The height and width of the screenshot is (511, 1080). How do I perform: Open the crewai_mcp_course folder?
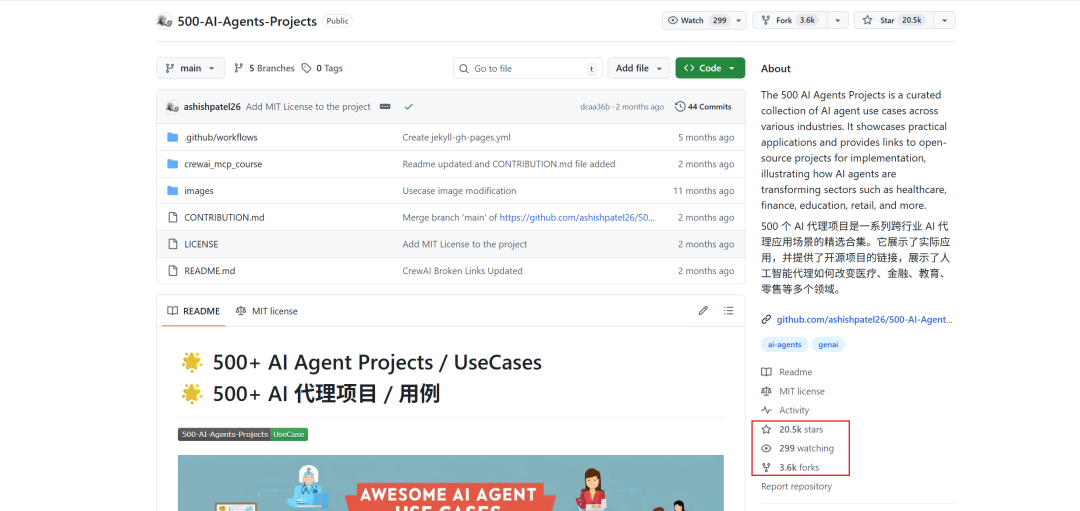[223, 164]
